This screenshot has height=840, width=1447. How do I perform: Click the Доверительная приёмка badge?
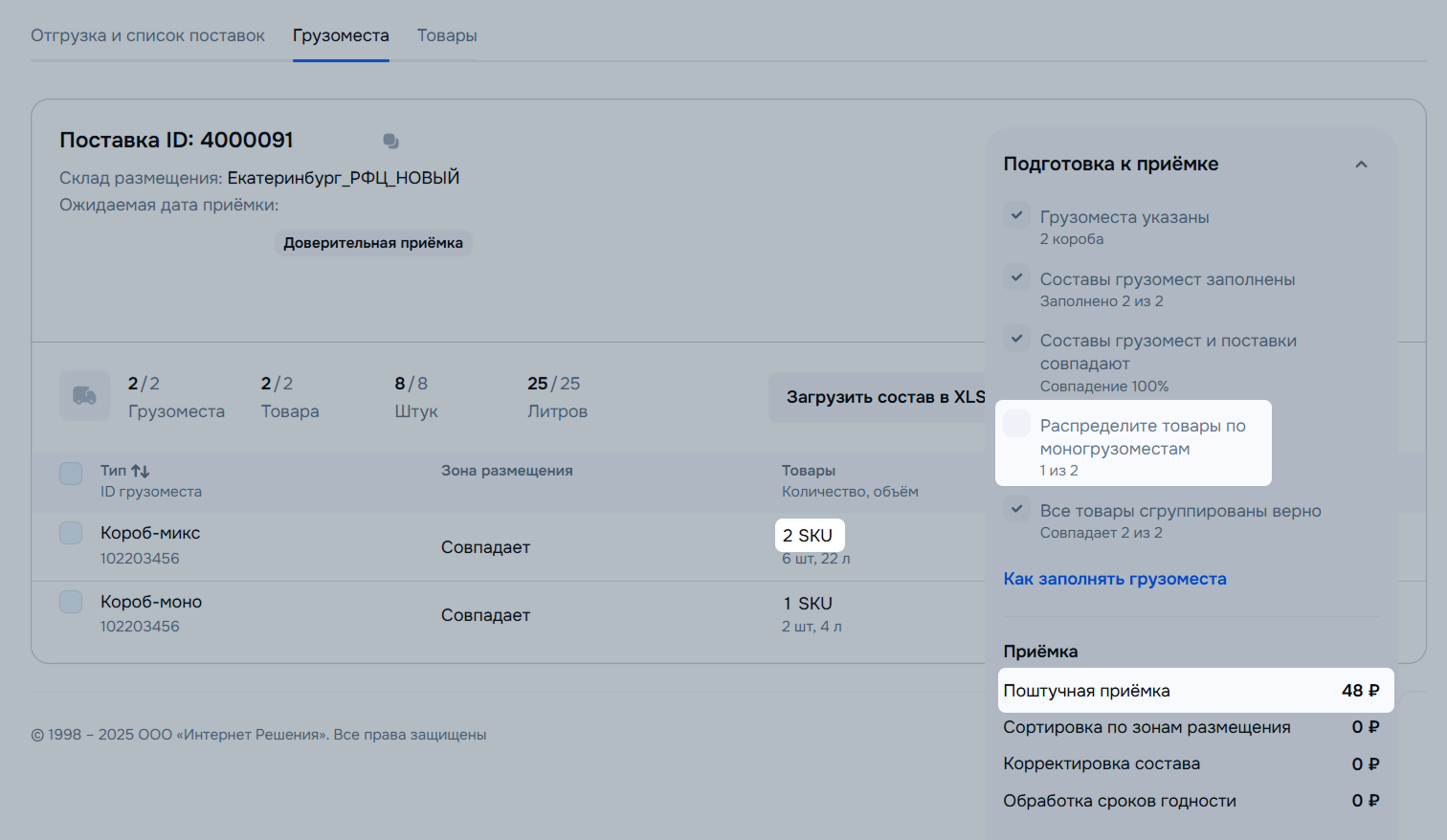tap(373, 243)
